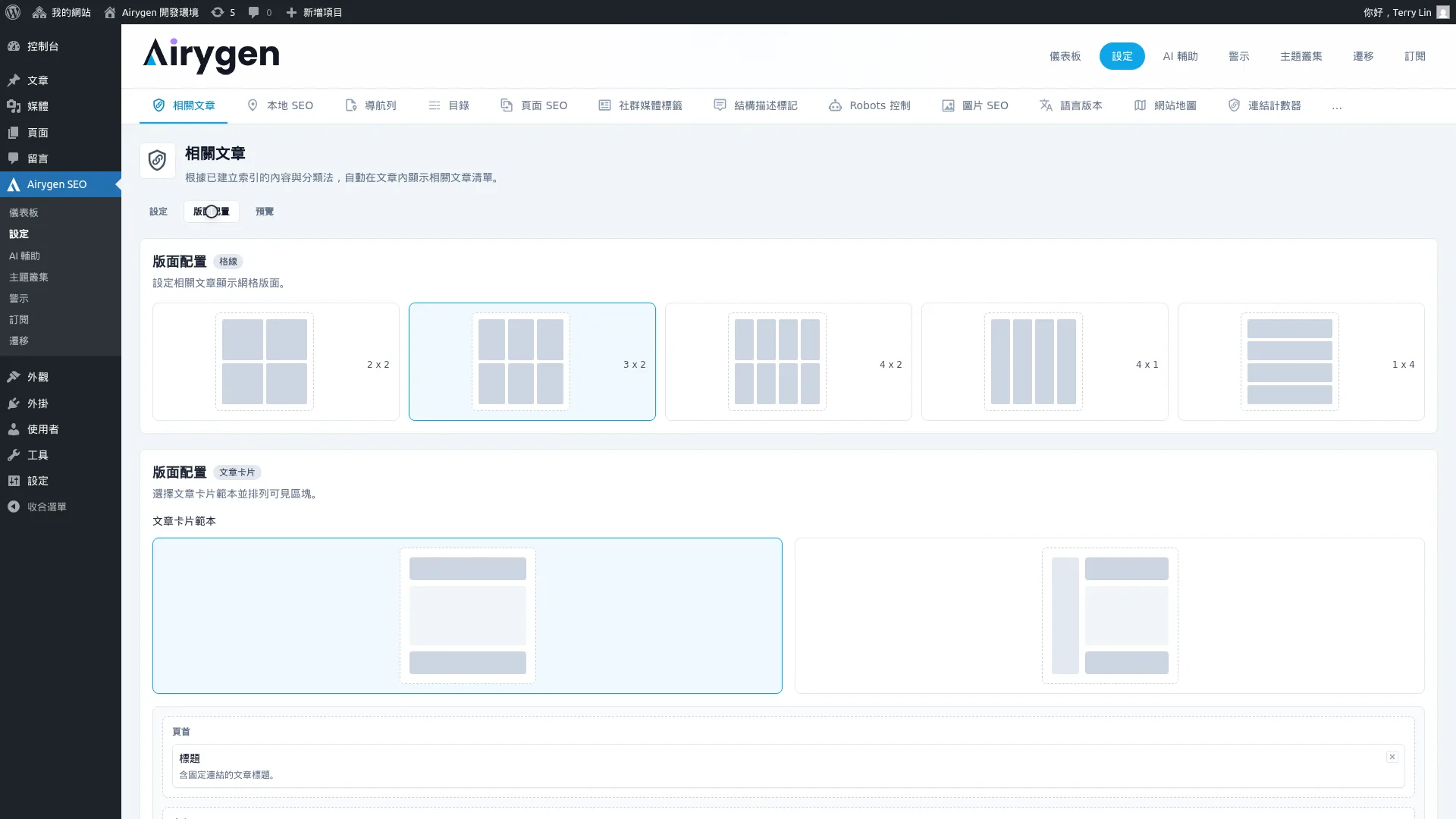1456x819 pixels.
Task: Open 工具 tools in sidebar
Action: coord(61,455)
